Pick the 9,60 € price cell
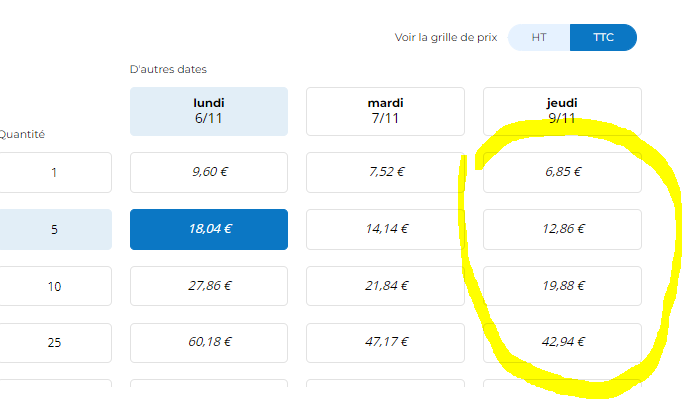 [x=209, y=172]
